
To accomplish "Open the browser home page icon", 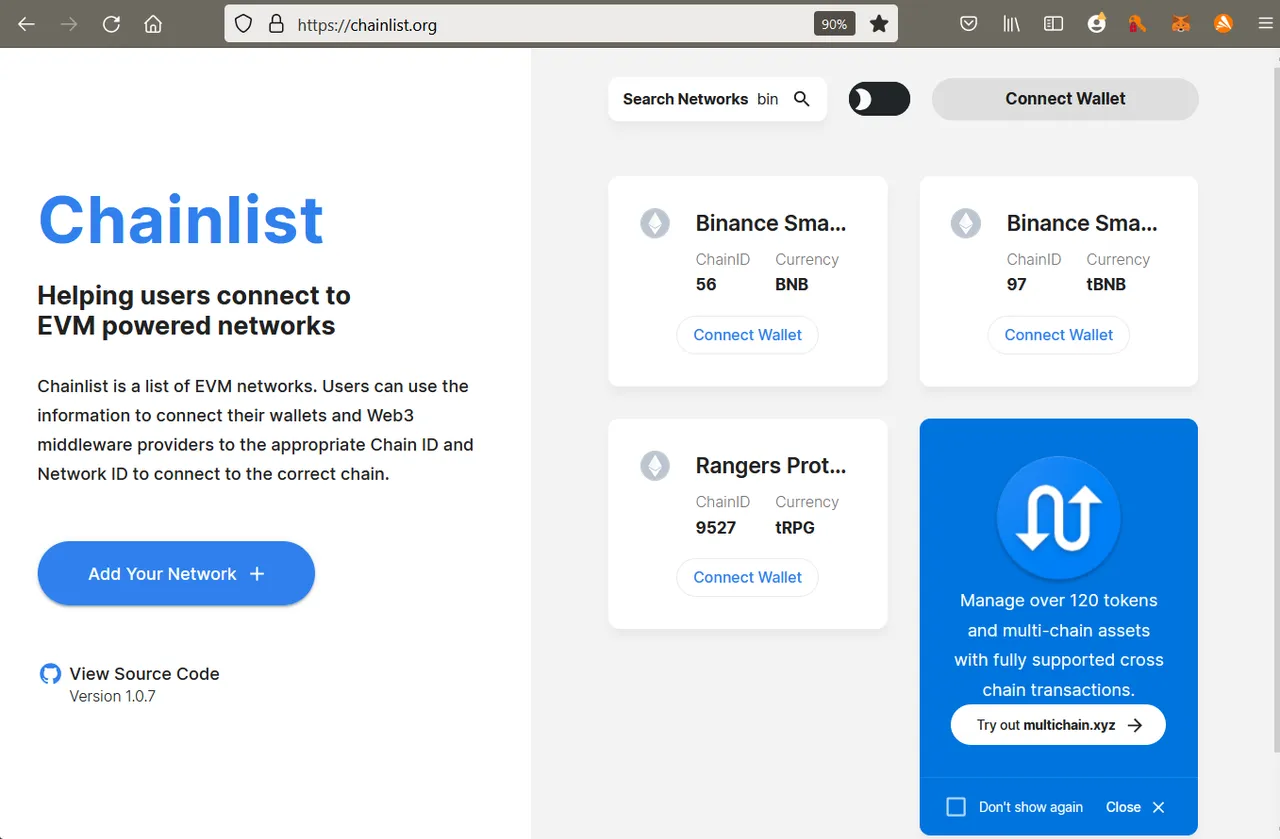I will [x=153, y=24].
